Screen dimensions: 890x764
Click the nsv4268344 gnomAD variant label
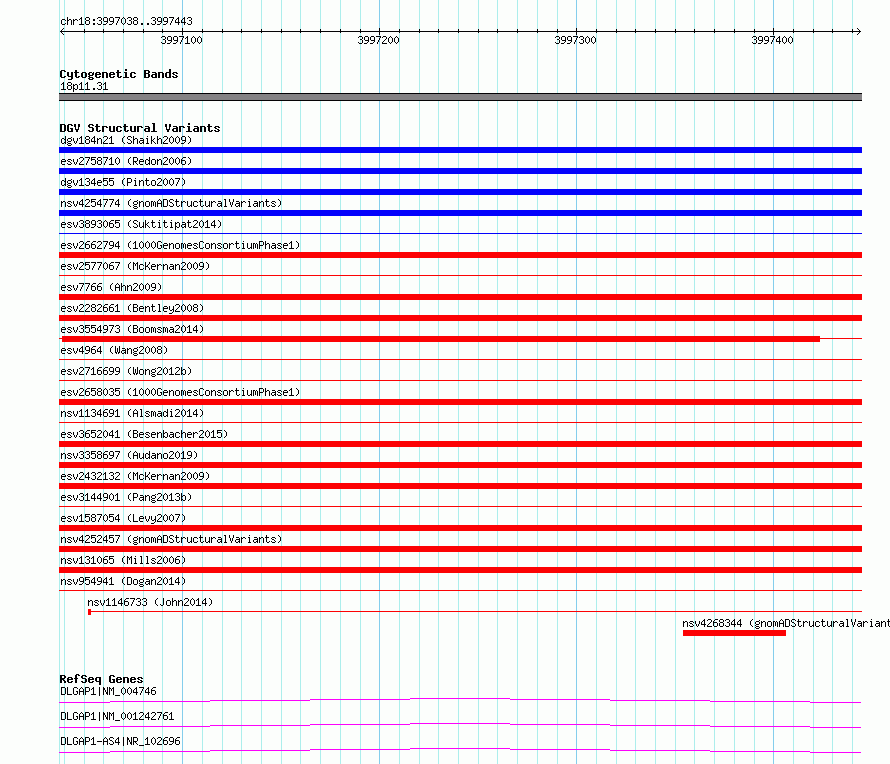pos(786,623)
